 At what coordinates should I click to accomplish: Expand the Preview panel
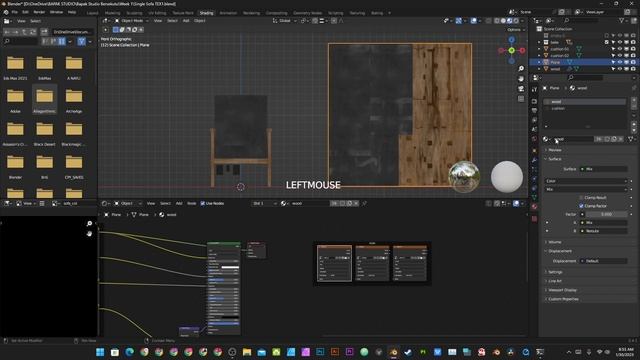tap(554, 150)
